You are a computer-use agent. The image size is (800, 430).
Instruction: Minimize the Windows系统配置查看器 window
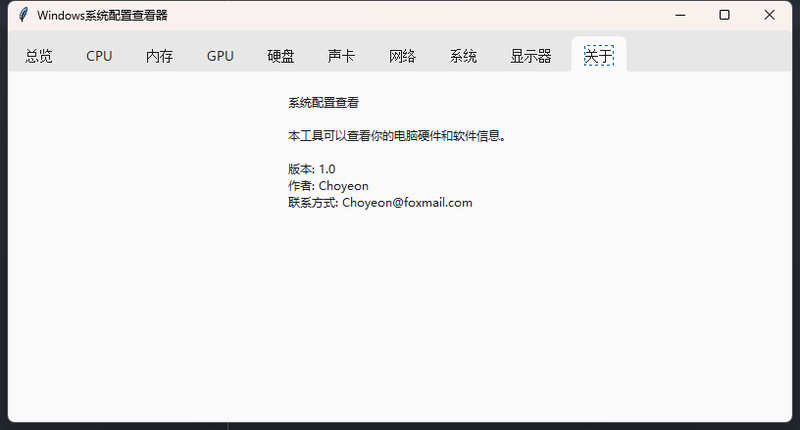point(680,15)
